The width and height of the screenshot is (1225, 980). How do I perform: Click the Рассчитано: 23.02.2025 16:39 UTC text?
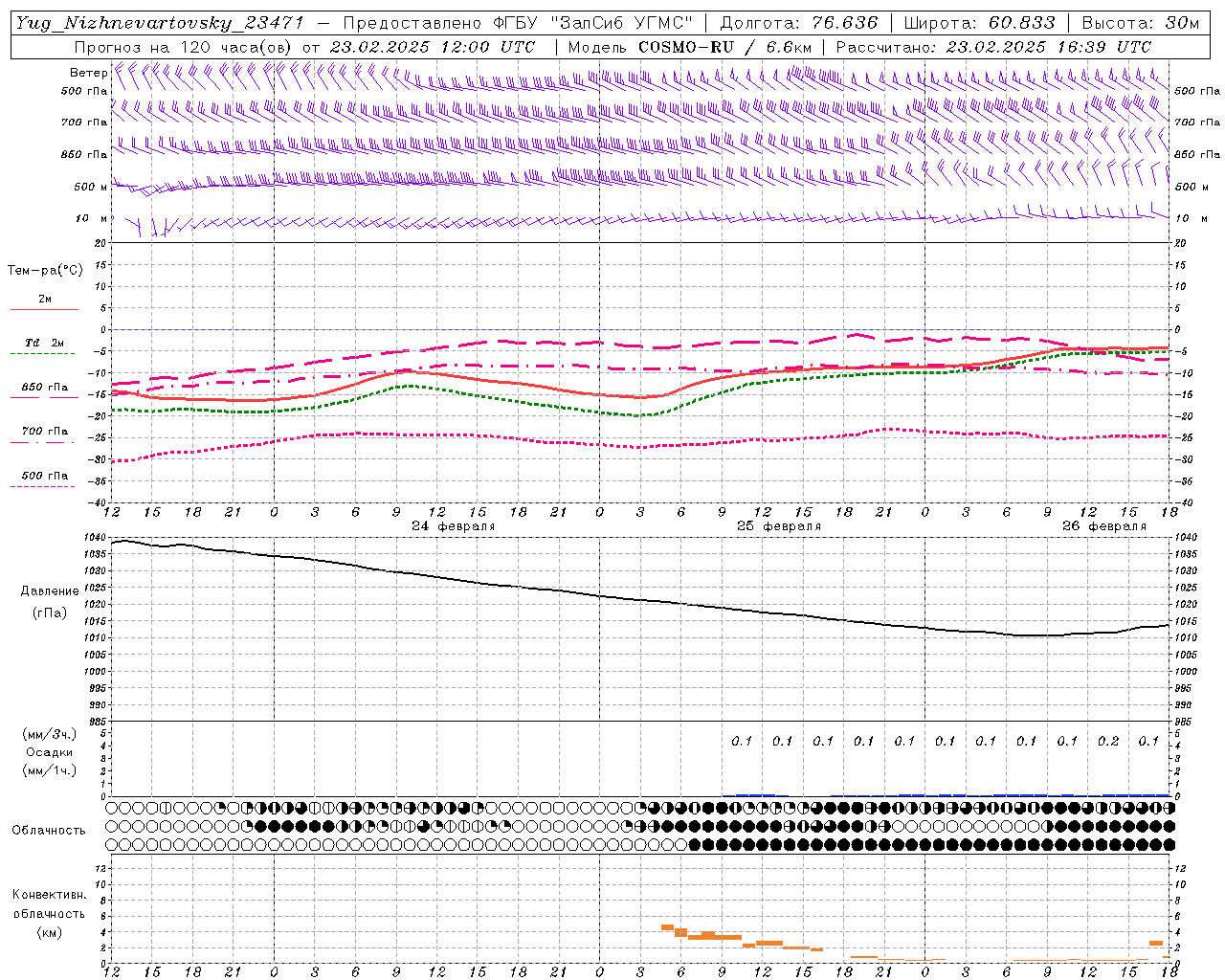coord(993,47)
